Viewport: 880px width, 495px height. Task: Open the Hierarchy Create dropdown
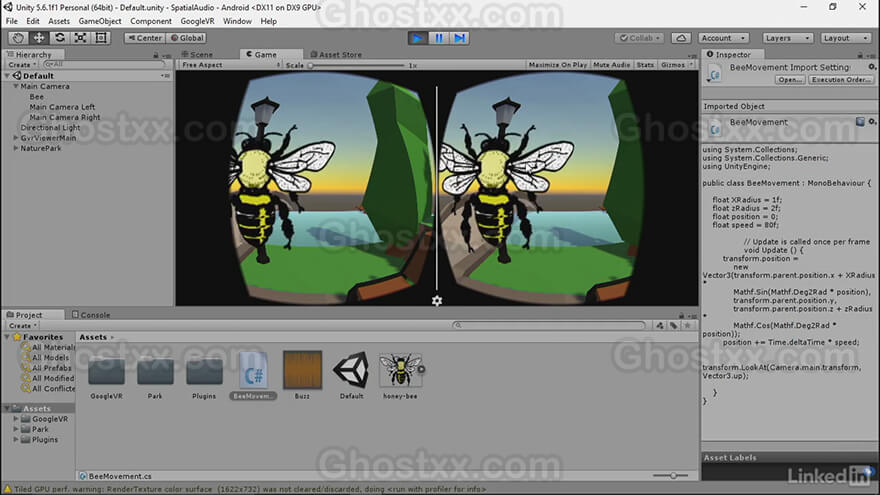(x=22, y=65)
